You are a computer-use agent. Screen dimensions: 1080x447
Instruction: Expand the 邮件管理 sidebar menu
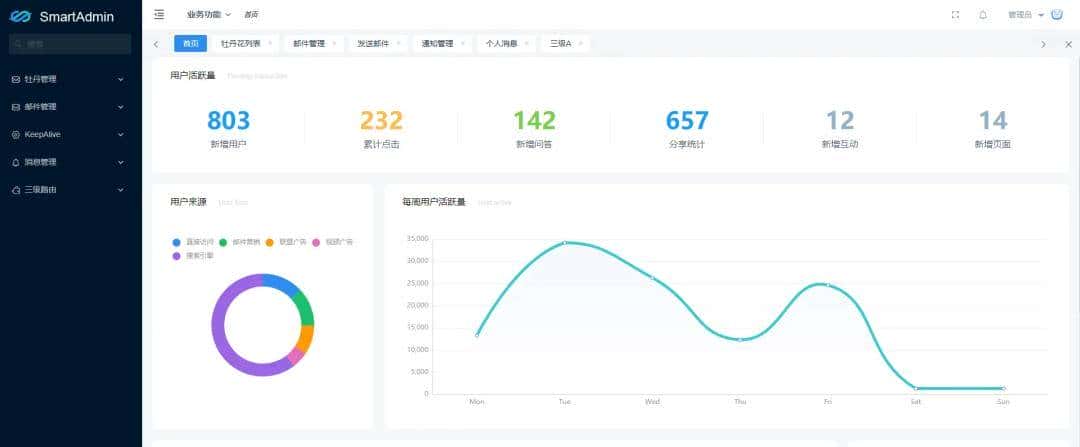pyautogui.click(x=71, y=107)
